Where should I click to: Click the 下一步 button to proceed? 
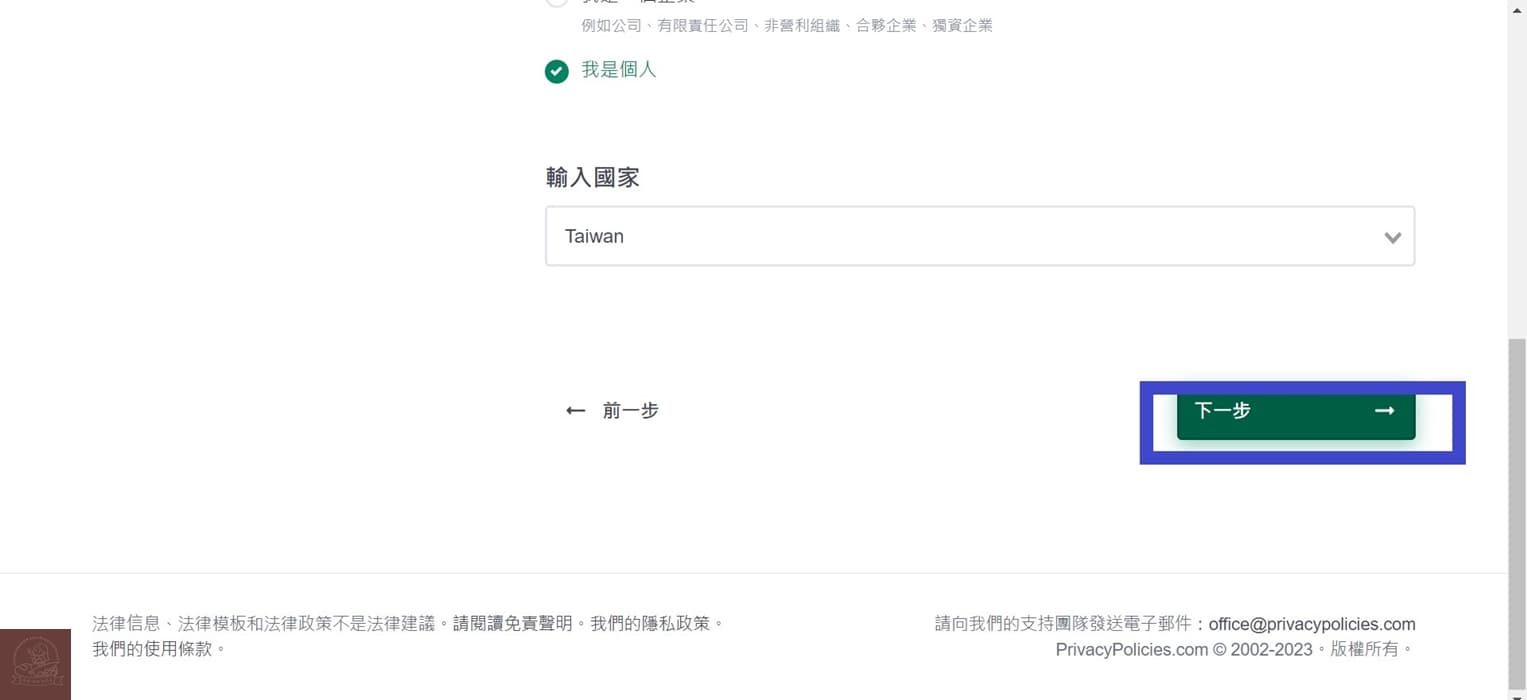(1295, 410)
